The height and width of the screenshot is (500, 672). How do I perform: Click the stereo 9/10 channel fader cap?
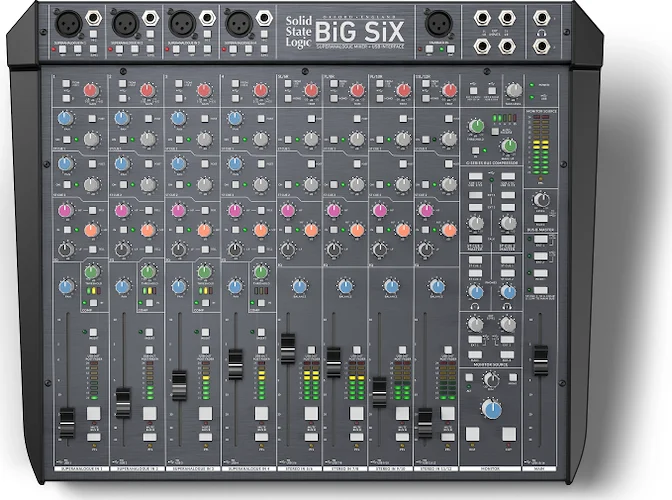click(380, 392)
